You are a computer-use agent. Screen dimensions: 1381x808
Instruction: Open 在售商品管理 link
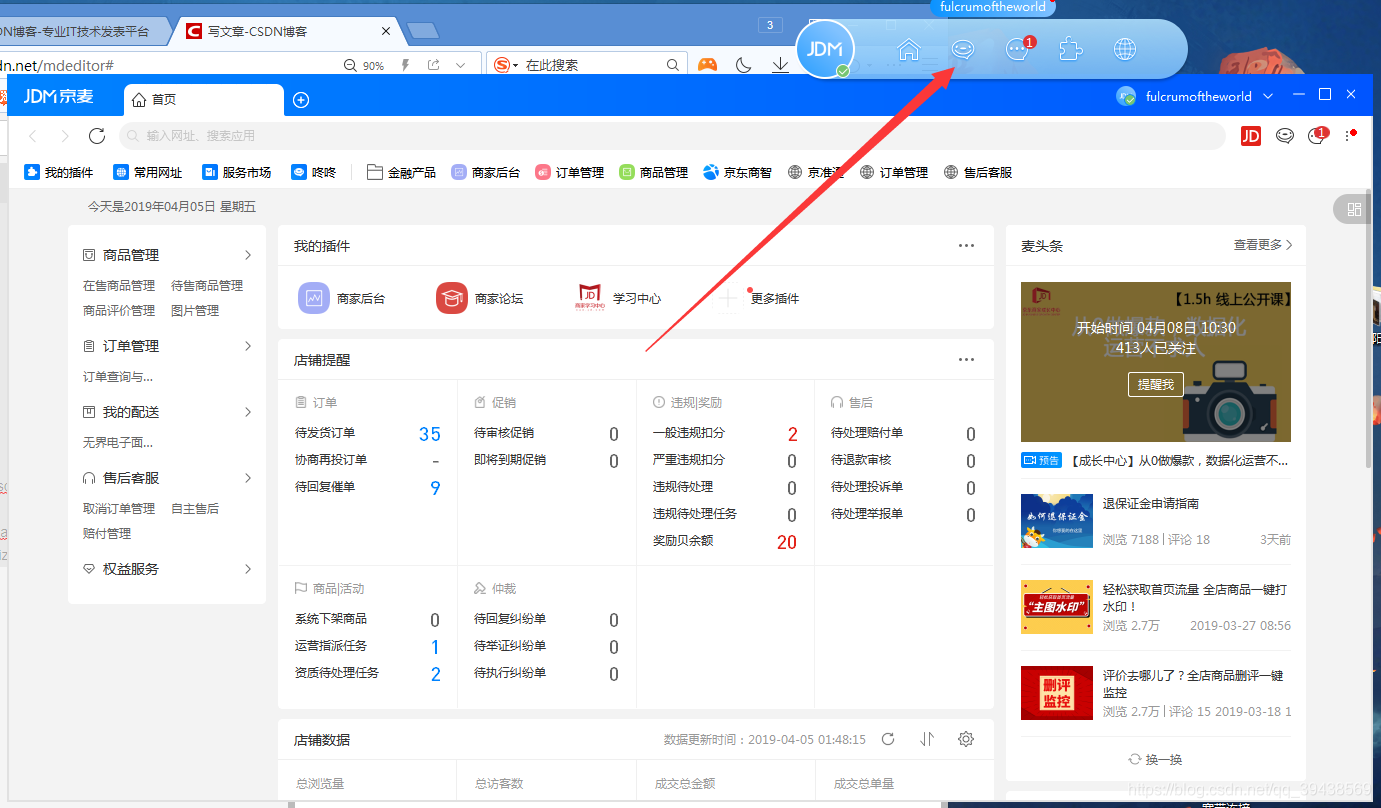(x=119, y=286)
